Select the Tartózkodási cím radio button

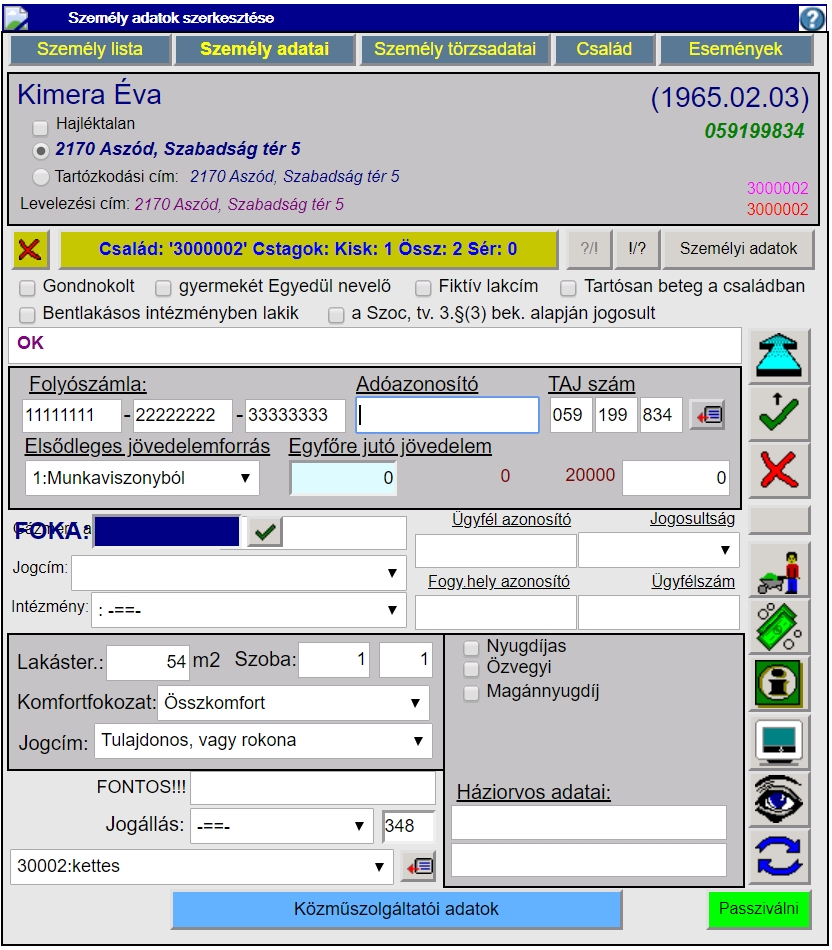(40, 177)
